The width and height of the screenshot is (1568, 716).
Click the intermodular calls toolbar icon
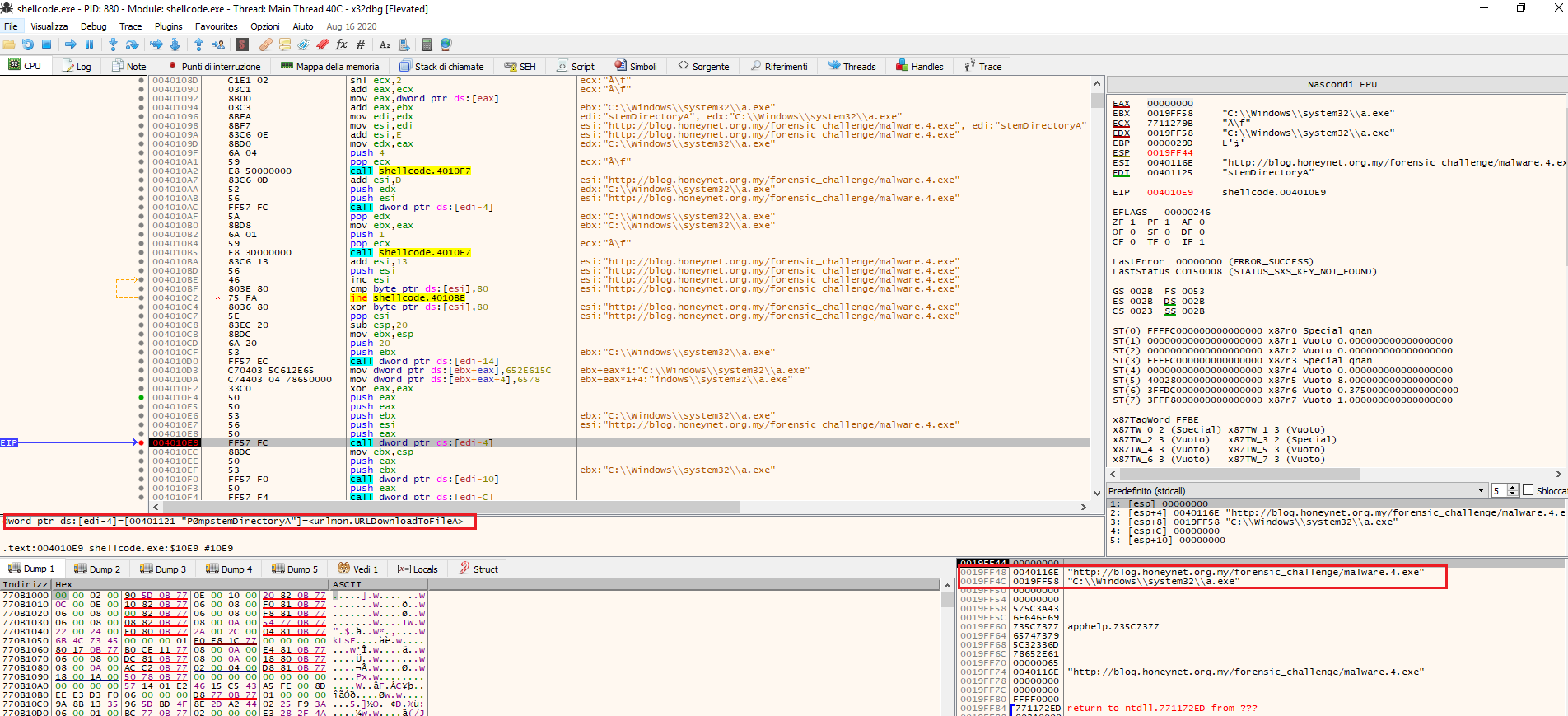(404, 44)
